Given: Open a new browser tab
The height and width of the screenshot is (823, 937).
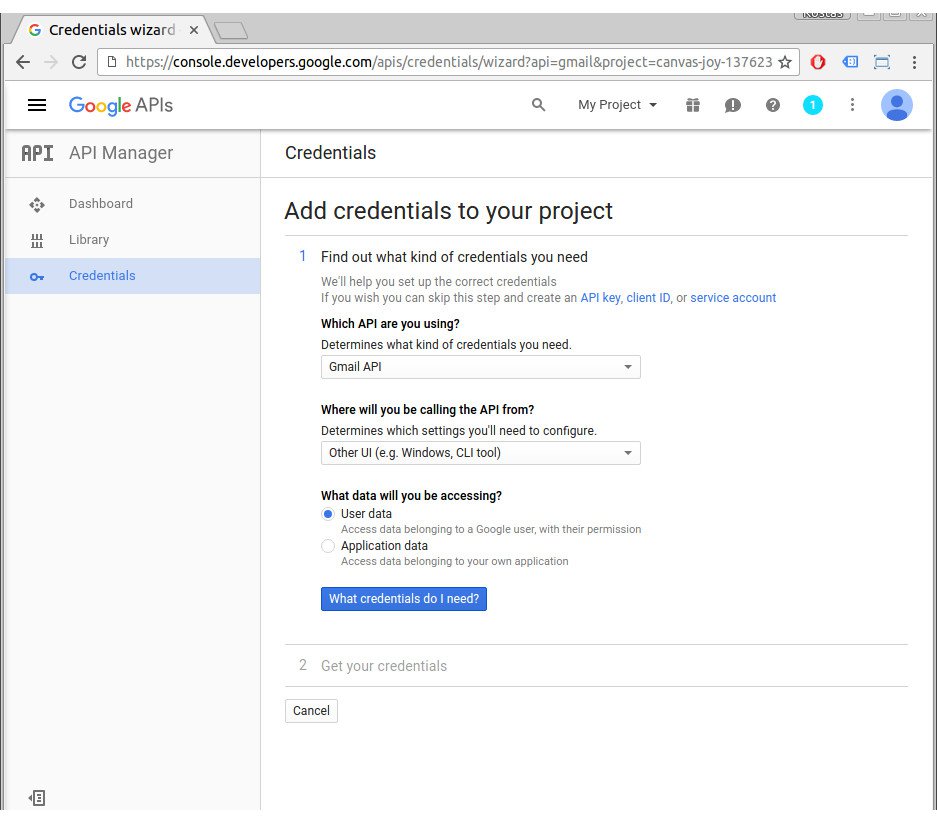Looking at the screenshot, I should (231, 30).
